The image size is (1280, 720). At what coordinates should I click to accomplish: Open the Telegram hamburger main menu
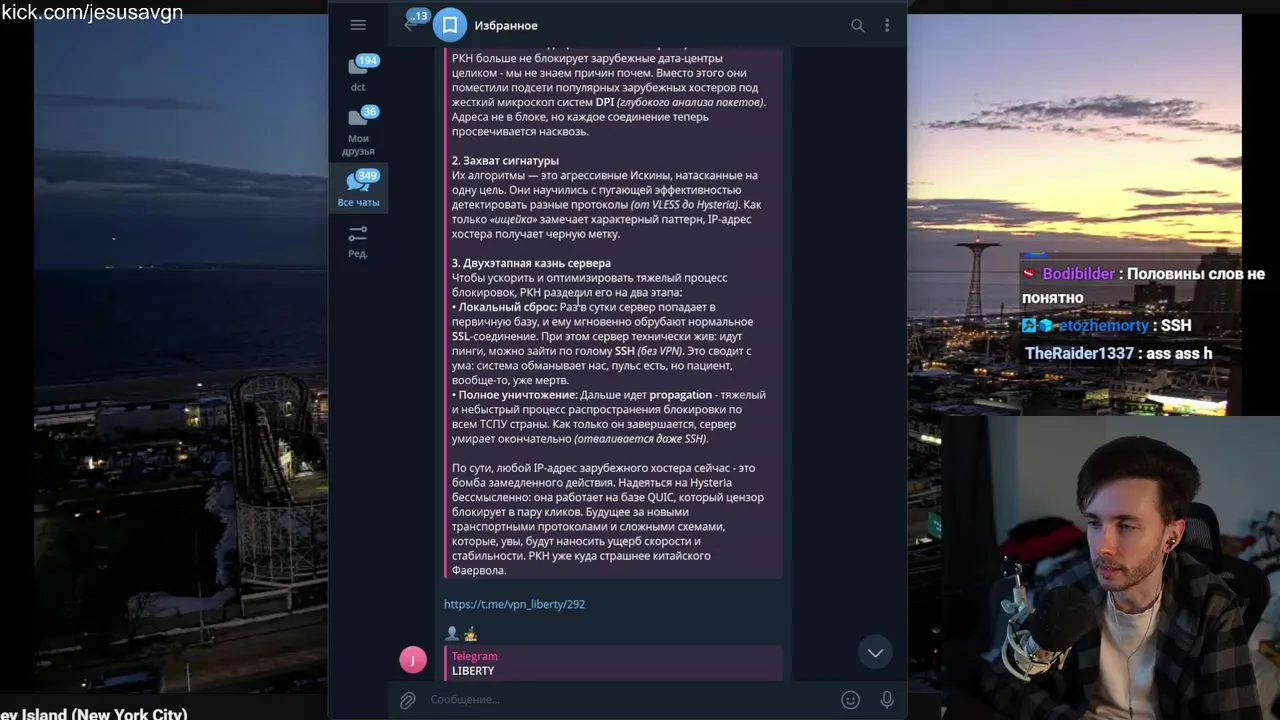(x=358, y=25)
